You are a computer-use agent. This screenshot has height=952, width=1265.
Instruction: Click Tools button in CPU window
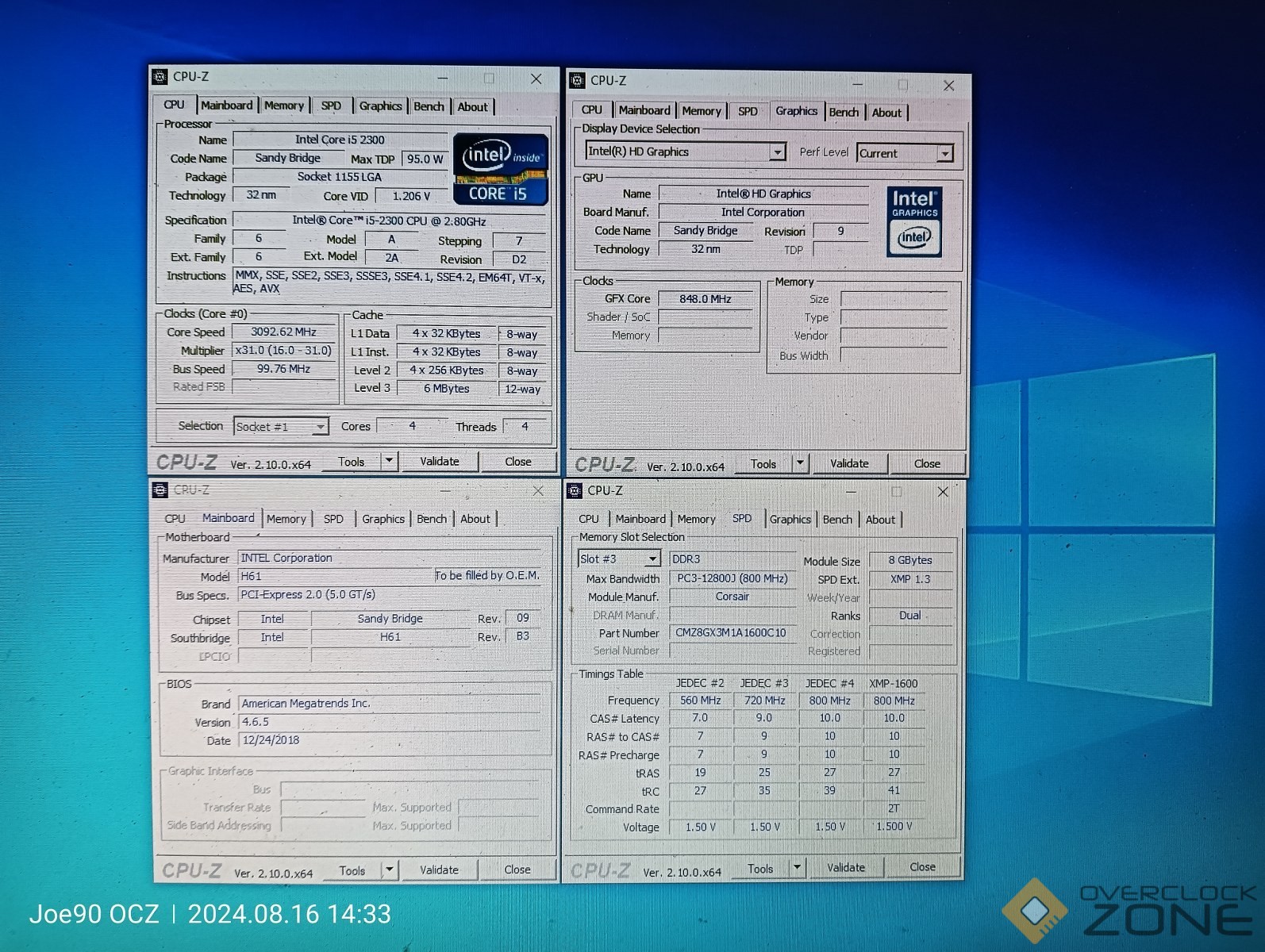point(352,462)
